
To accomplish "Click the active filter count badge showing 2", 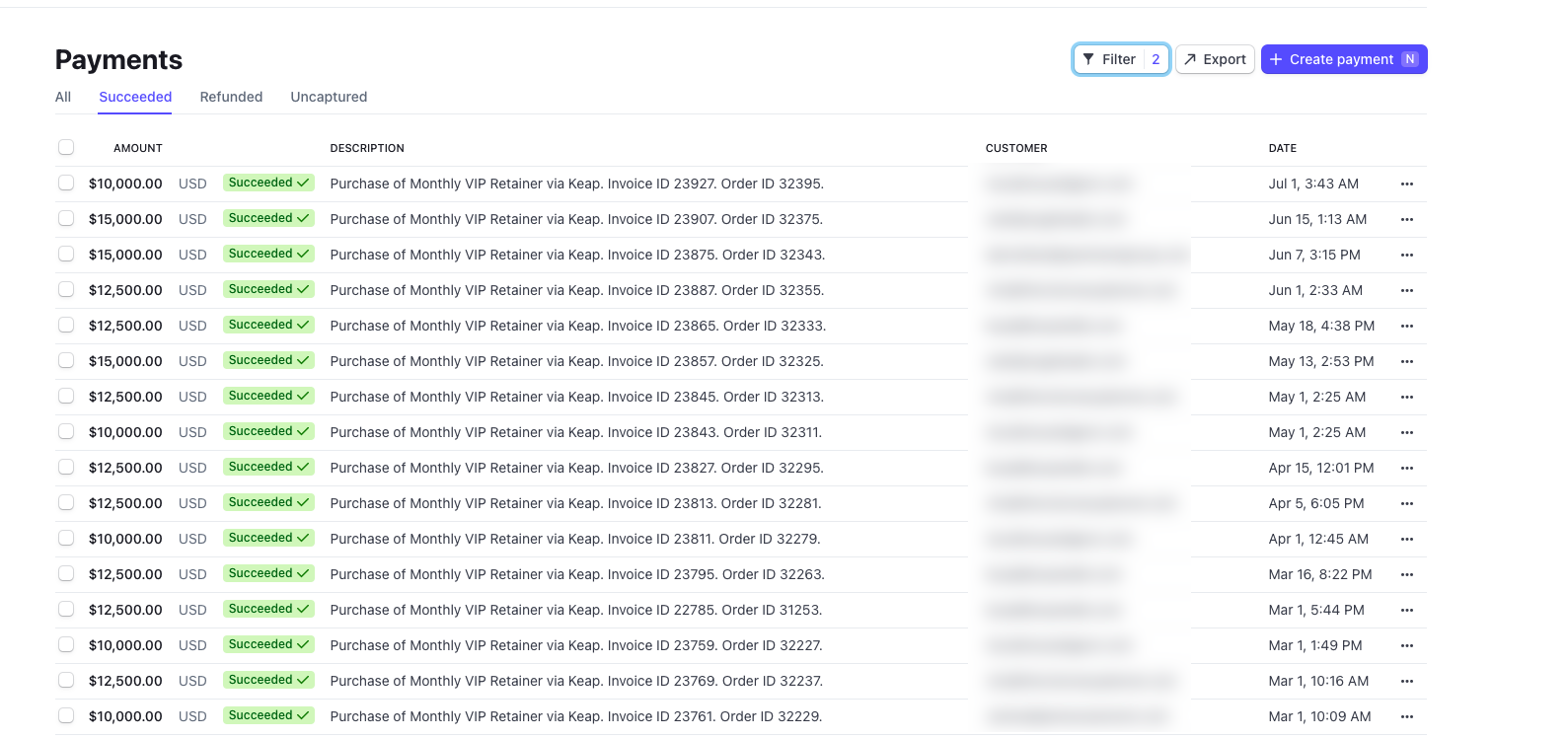I will (1156, 59).
